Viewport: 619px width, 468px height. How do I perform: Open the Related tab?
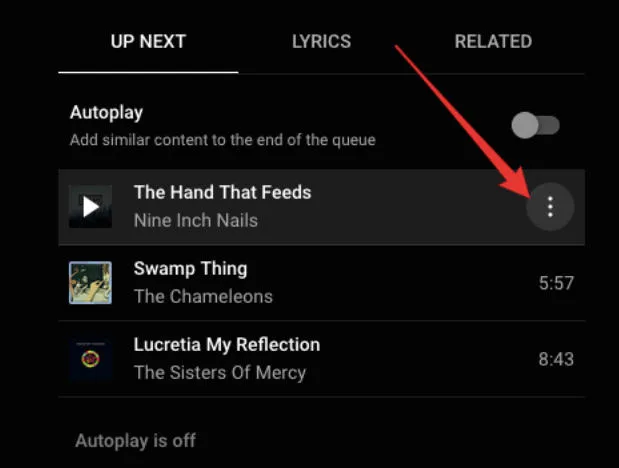coord(493,41)
